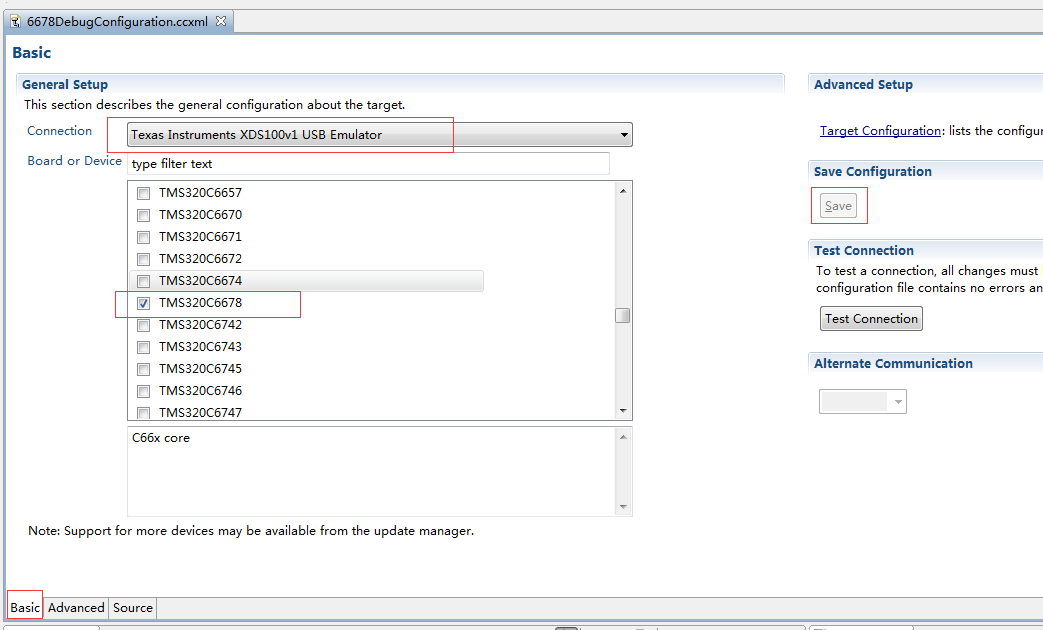Focus the Board or Device filter field
Screen dimensions: 1043x630
click(368, 164)
